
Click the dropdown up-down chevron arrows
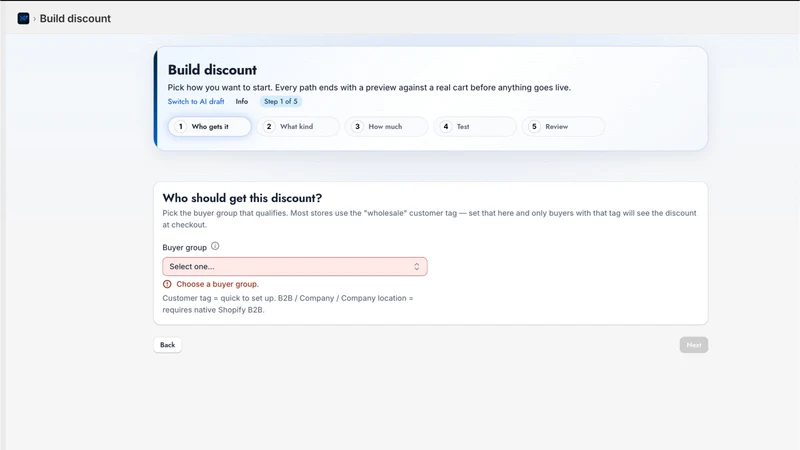tap(416, 266)
